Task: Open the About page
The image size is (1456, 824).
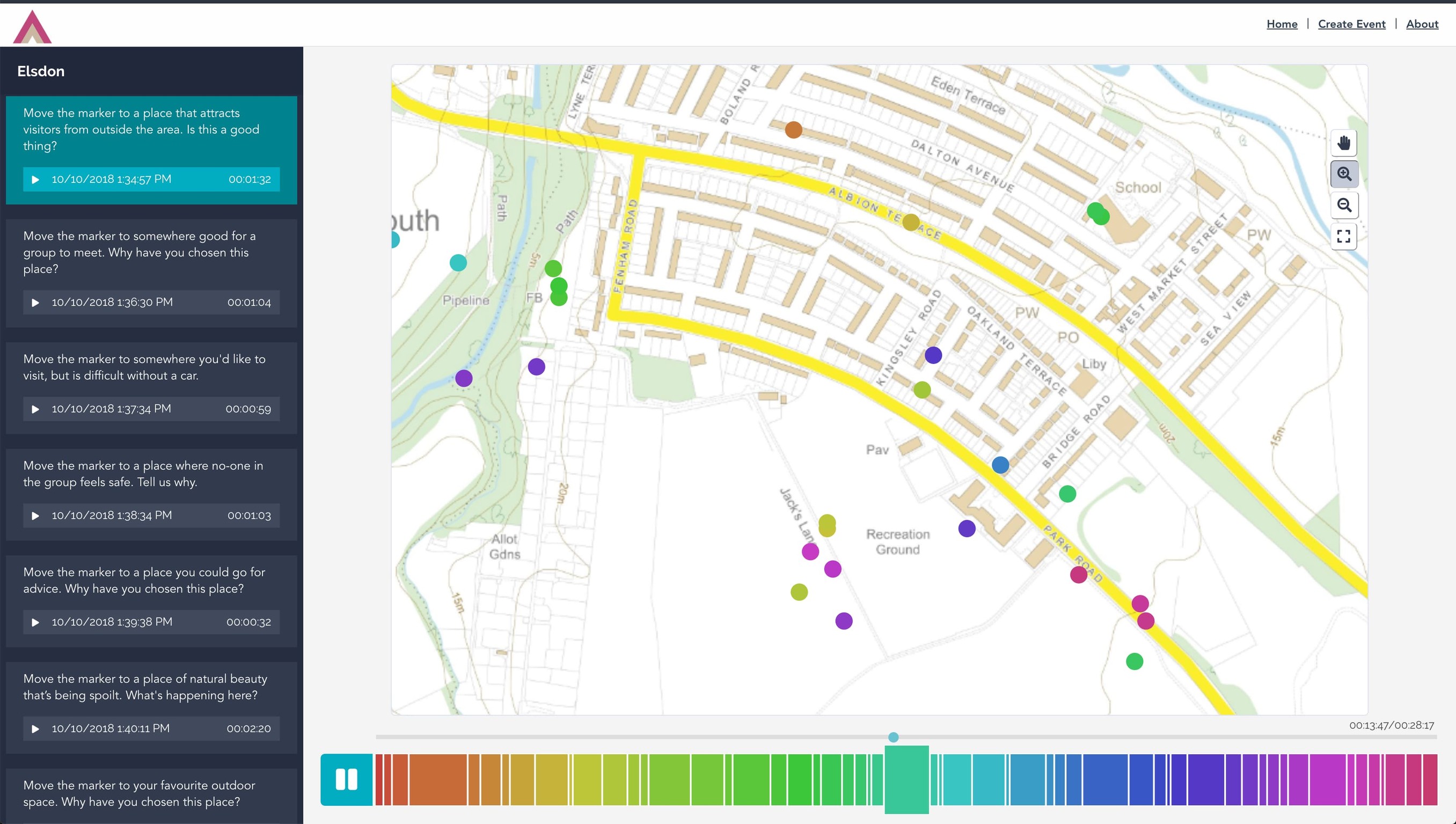Action: pos(1423,24)
